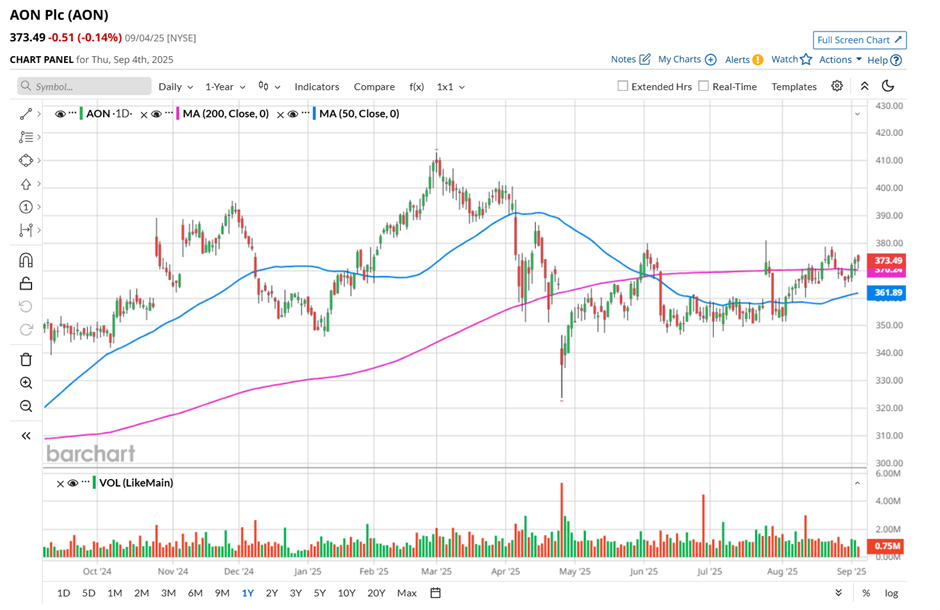This screenshot has height=610, width=940.
Task: Open the candlestick chart type dropdown
Action: (269, 87)
